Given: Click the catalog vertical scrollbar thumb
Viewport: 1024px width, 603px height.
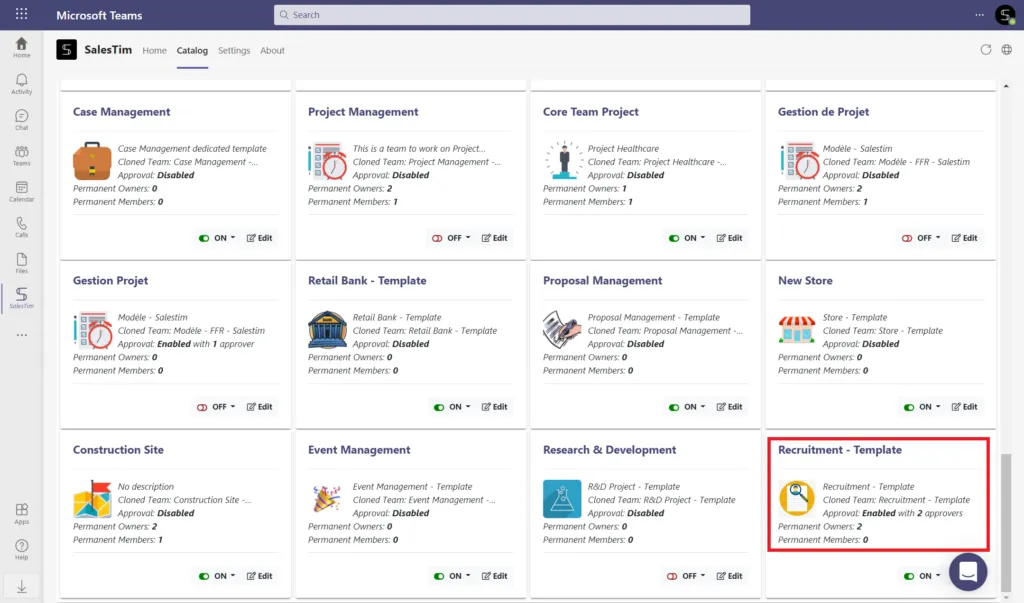Looking at the screenshot, I should (1006, 523).
